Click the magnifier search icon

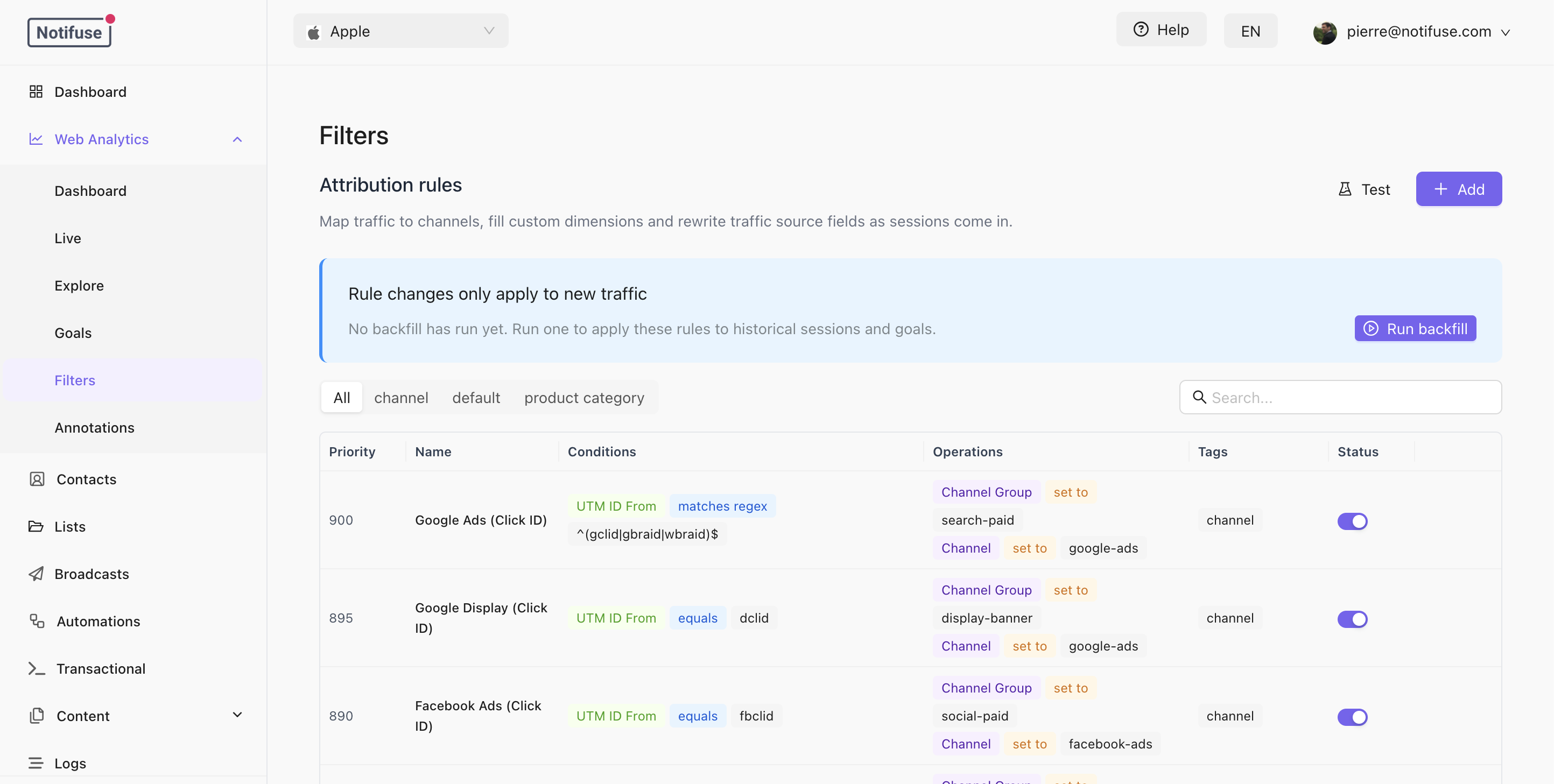click(1199, 398)
